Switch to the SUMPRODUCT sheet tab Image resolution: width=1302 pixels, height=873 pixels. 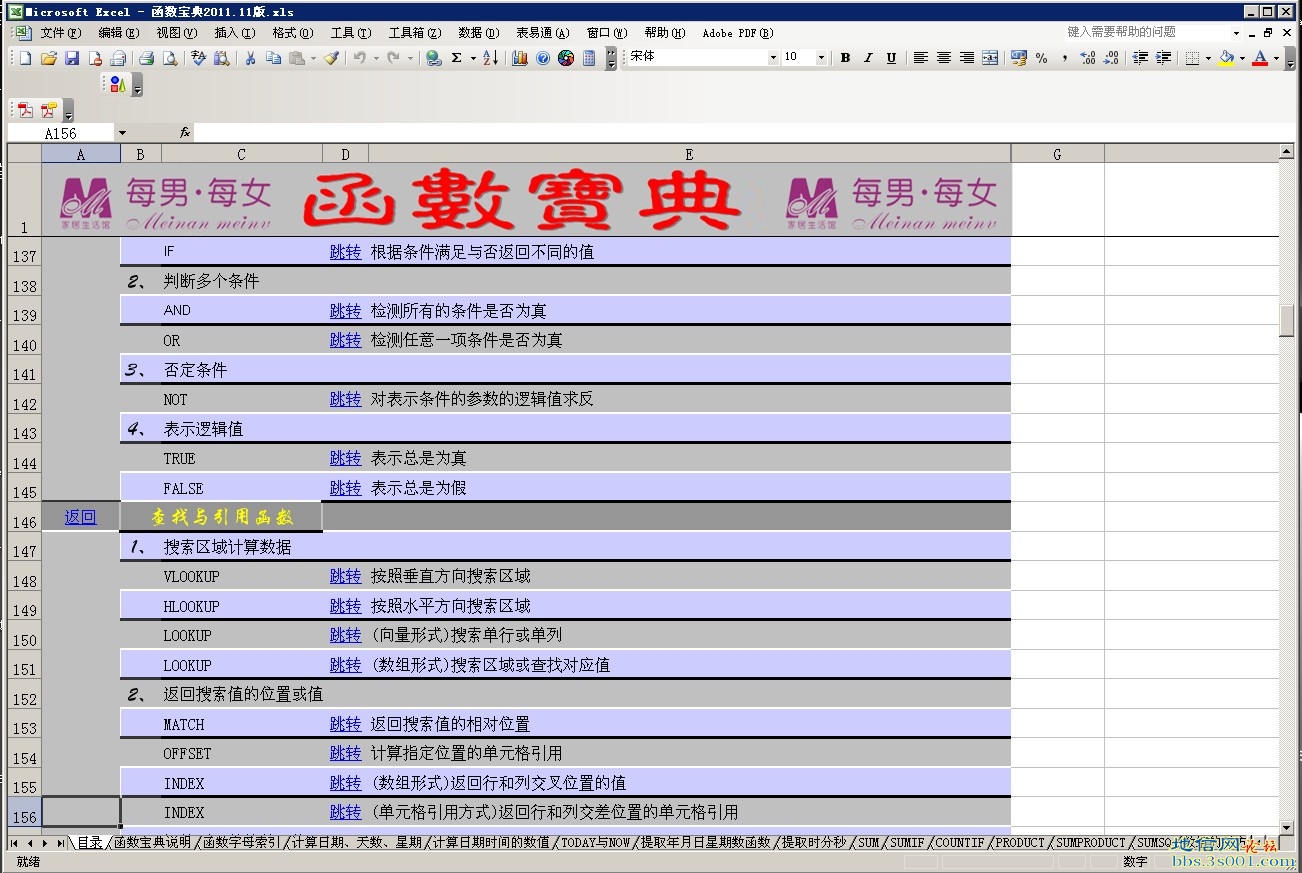[x=1091, y=843]
